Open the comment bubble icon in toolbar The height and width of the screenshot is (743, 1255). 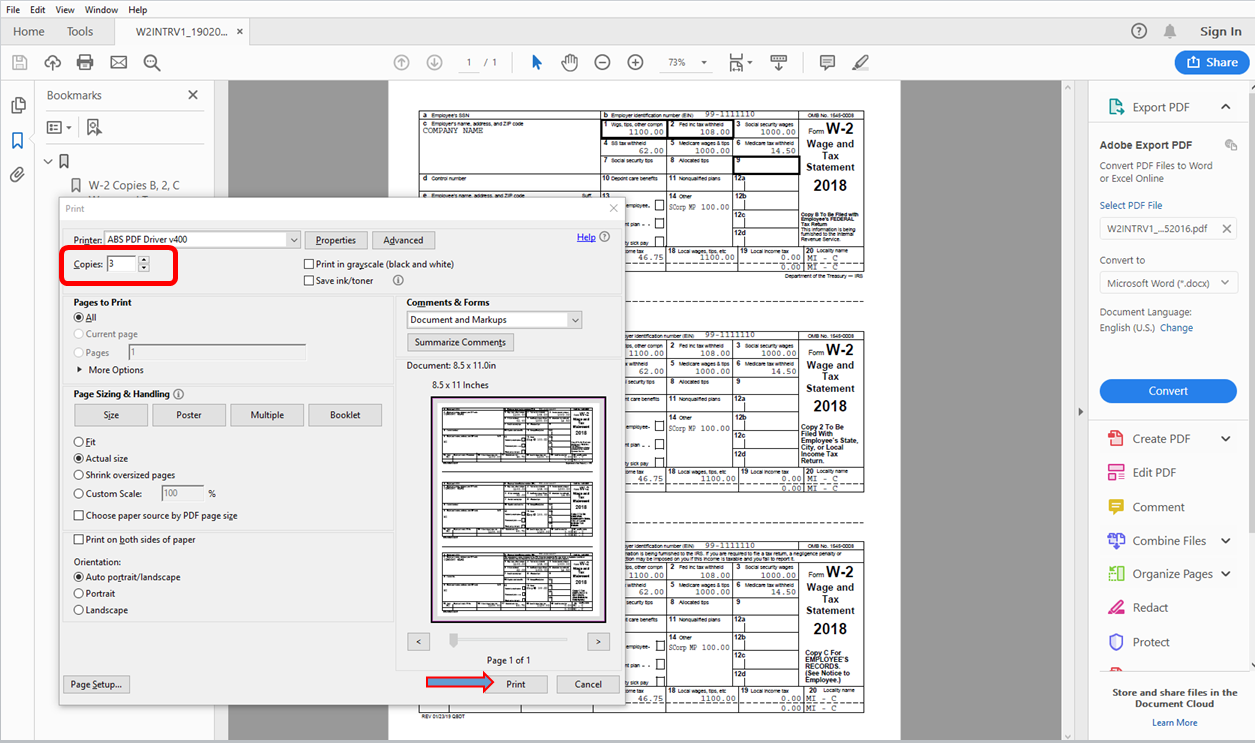pos(827,61)
